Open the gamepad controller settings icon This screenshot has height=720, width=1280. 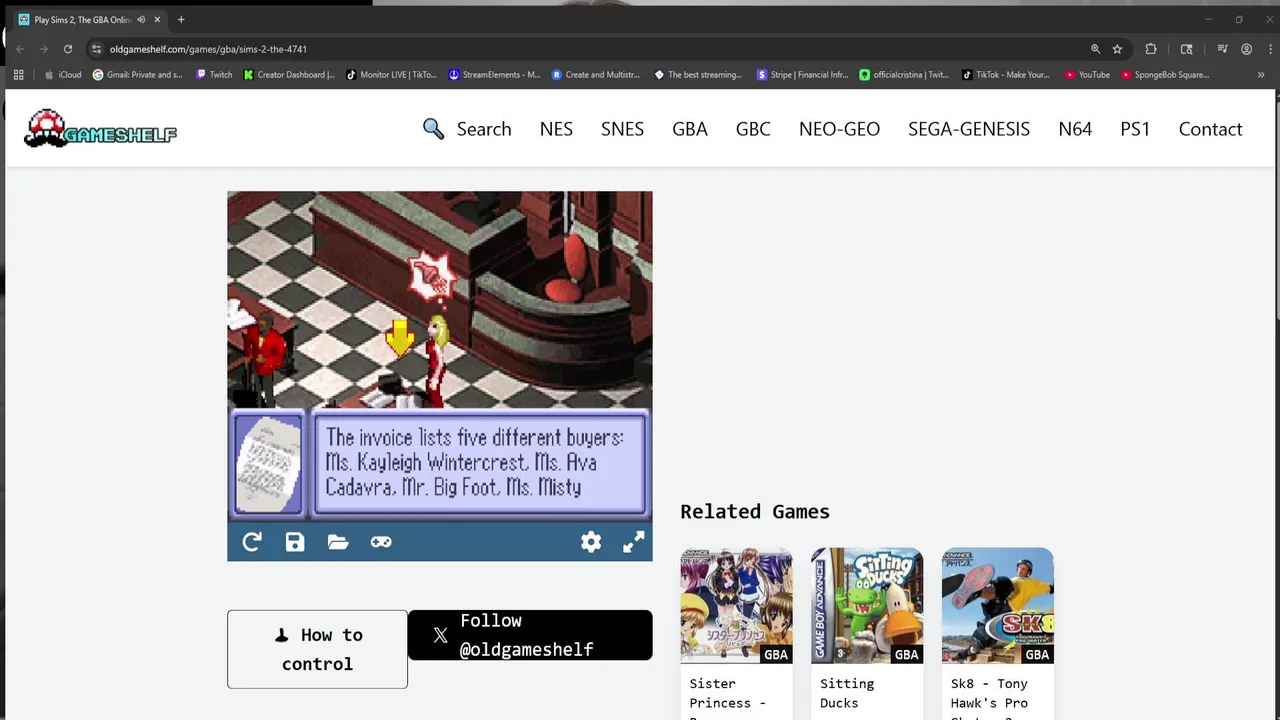[x=381, y=542]
